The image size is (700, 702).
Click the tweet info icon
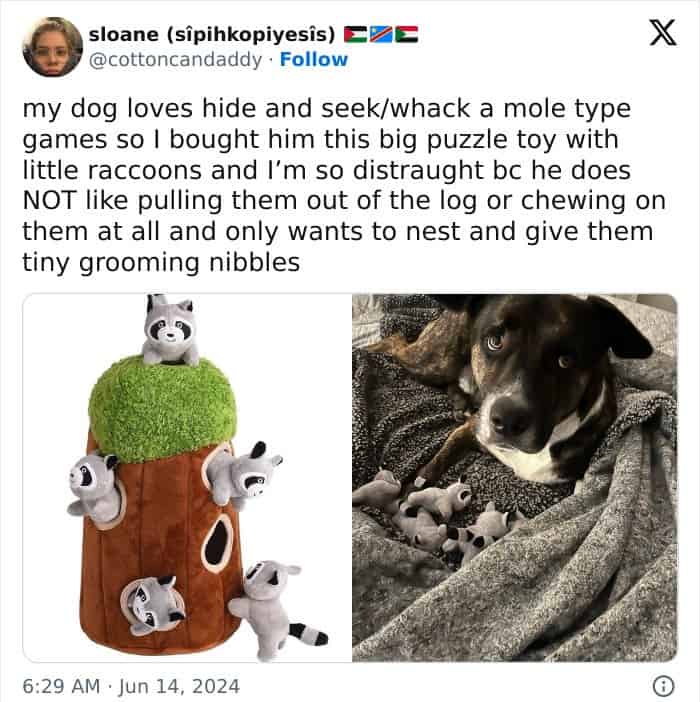click(663, 685)
